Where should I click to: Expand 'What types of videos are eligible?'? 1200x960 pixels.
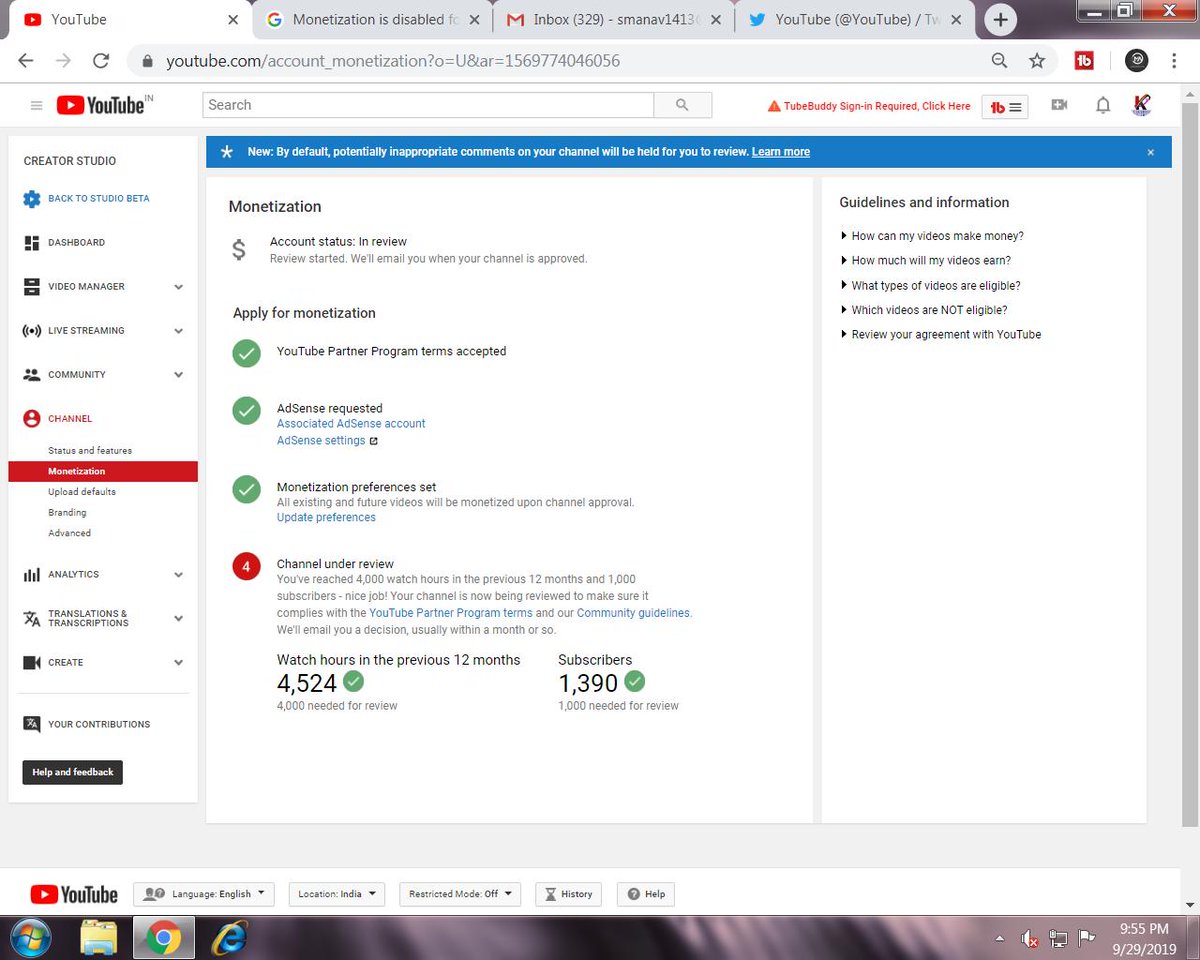click(936, 285)
